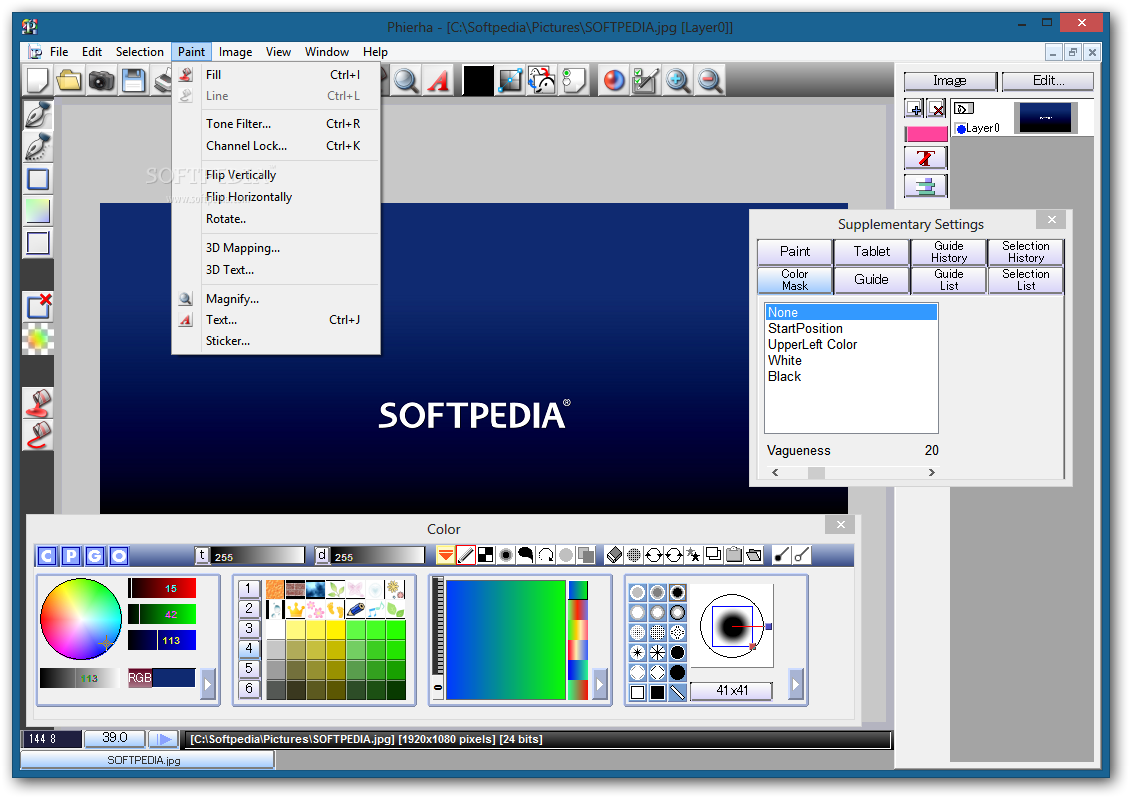Click the pink color swatch in layer panel
The width and height of the screenshot is (1130, 798).
(x=926, y=134)
